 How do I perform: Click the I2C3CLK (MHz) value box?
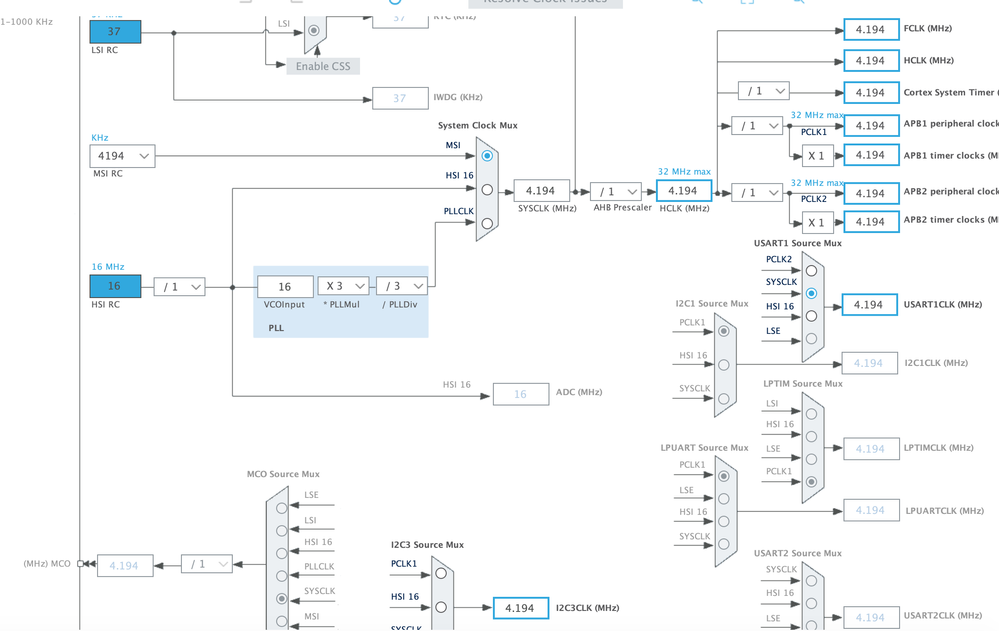(521, 608)
